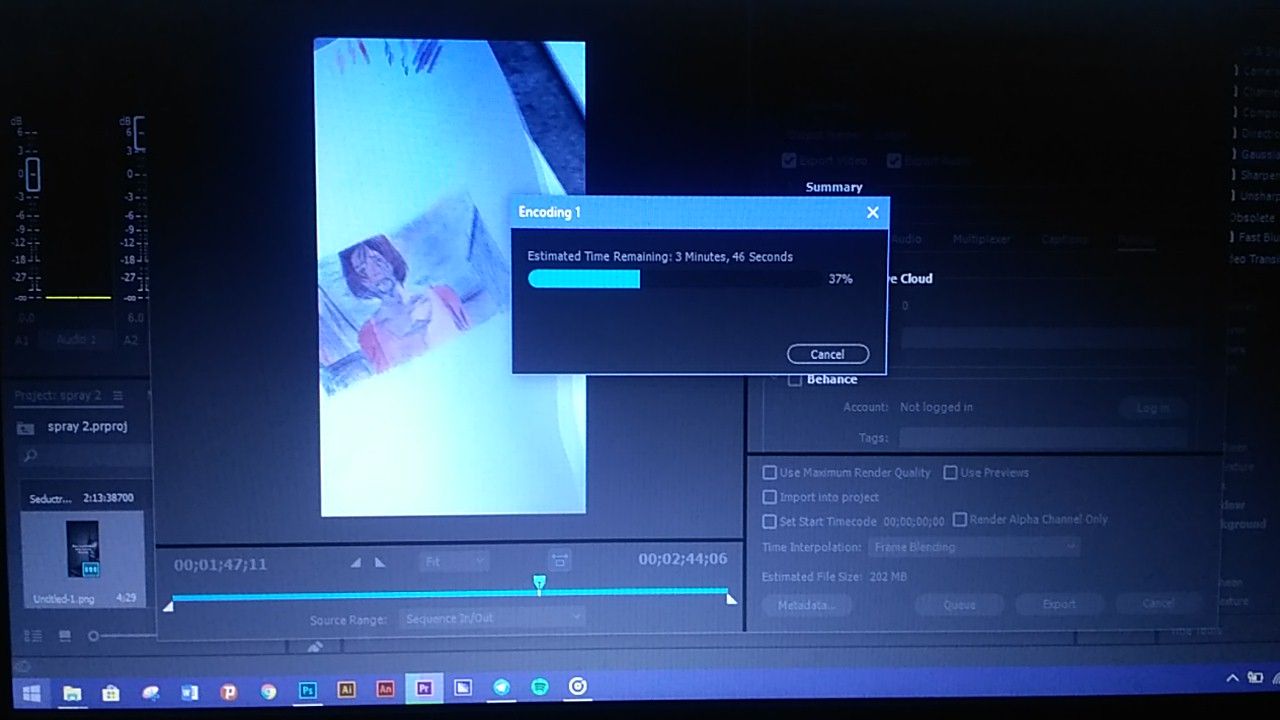
Task: Switch to Photoshop in the taskbar
Action: [308, 690]
